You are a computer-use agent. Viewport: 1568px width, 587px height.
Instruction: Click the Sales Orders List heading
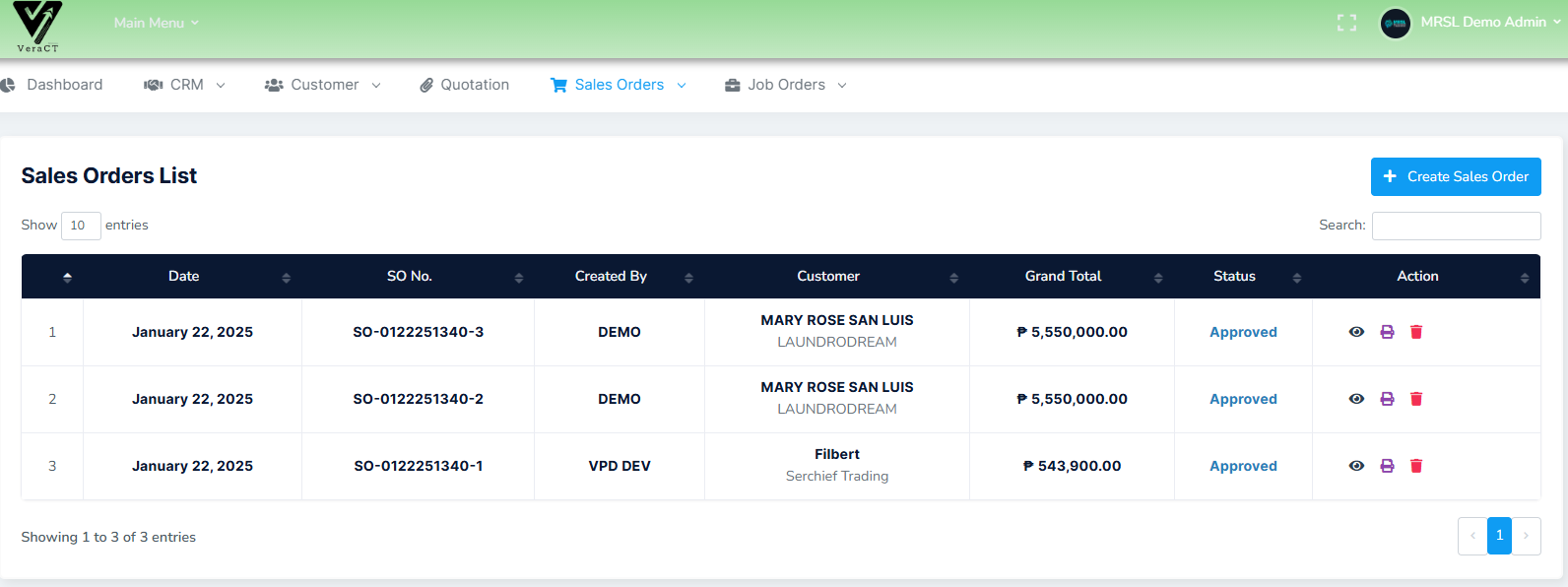tap(109, 175)
